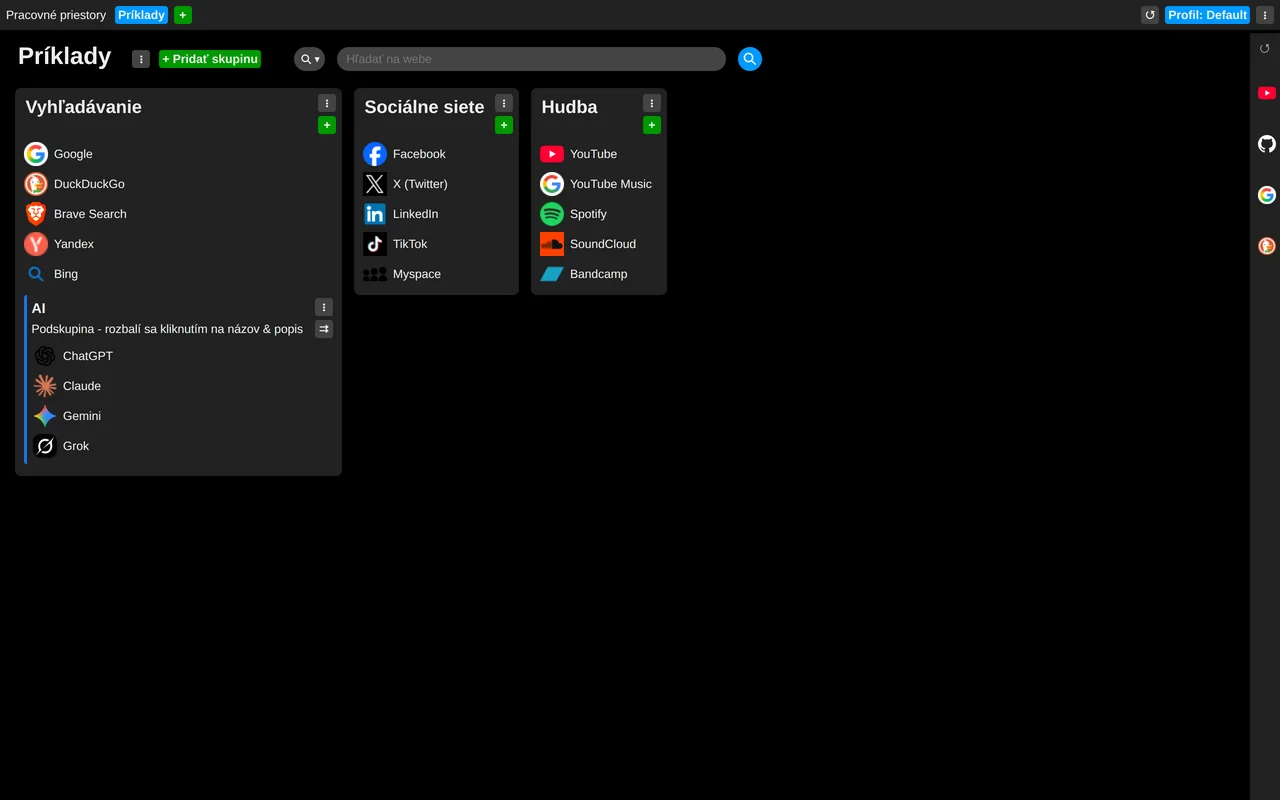Click the YouTube icon in right sidebar
The image size is (1280, 800).
(x=1267, y=93)
